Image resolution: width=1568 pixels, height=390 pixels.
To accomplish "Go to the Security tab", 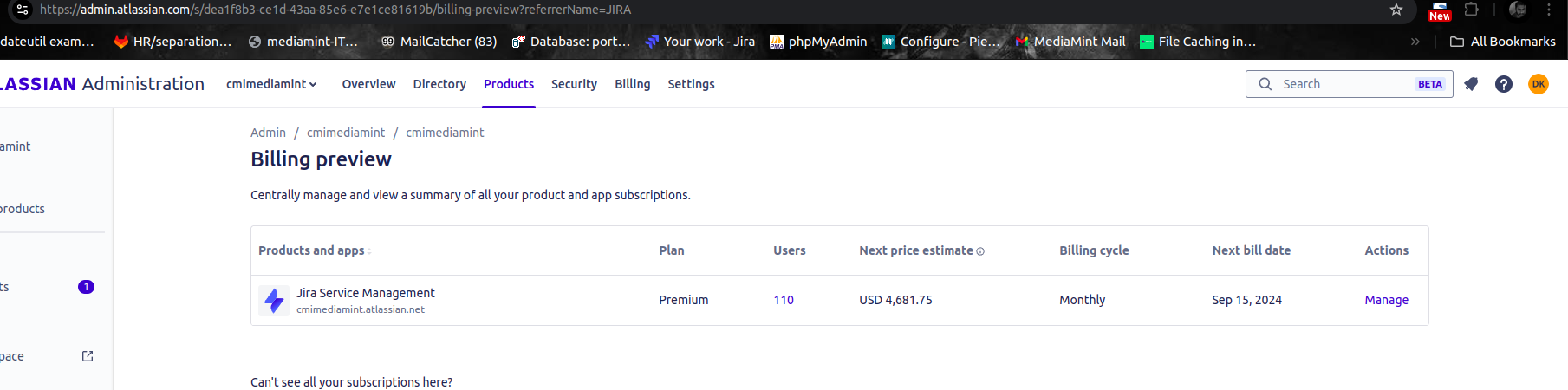I will (574, 84).
